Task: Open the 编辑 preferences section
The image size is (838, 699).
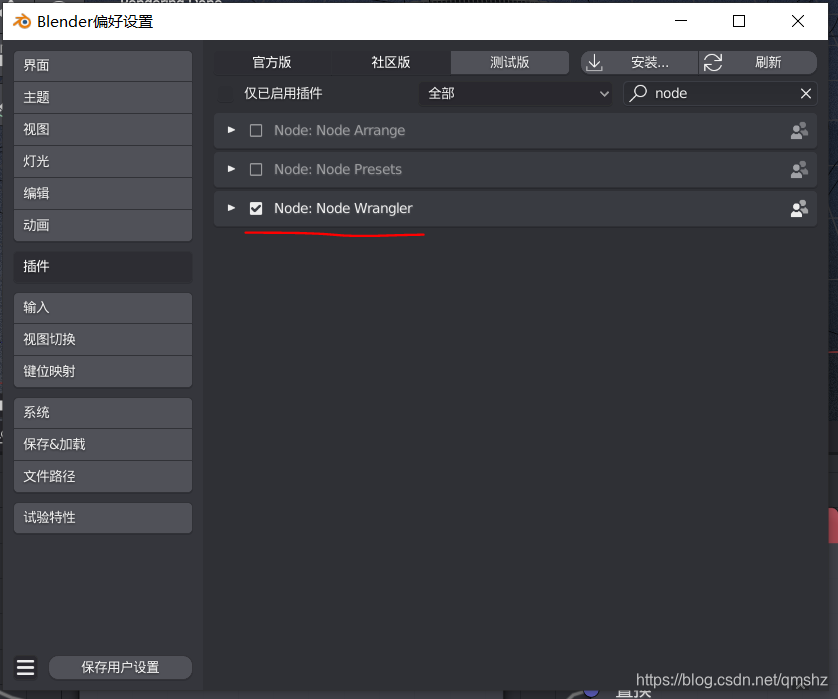Action: 103,194
